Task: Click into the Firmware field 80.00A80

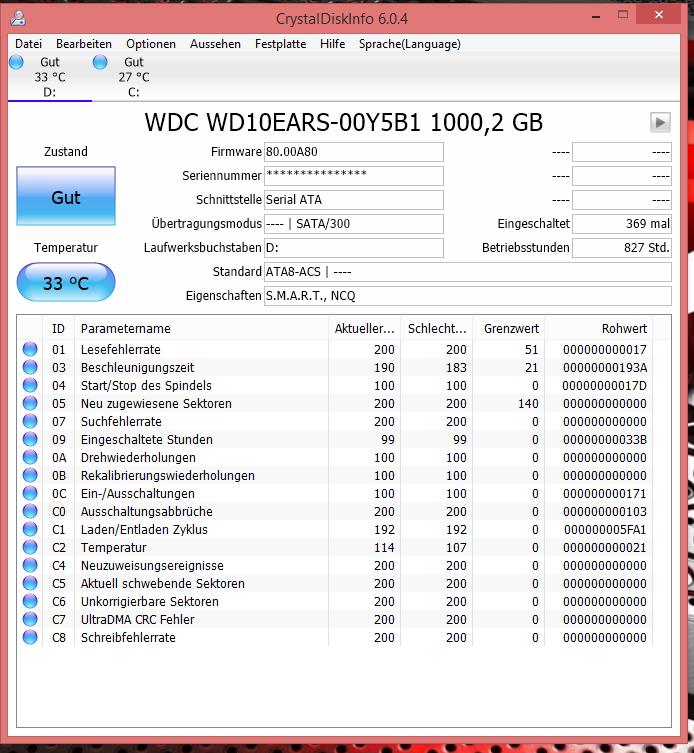Action: point(353,152)
